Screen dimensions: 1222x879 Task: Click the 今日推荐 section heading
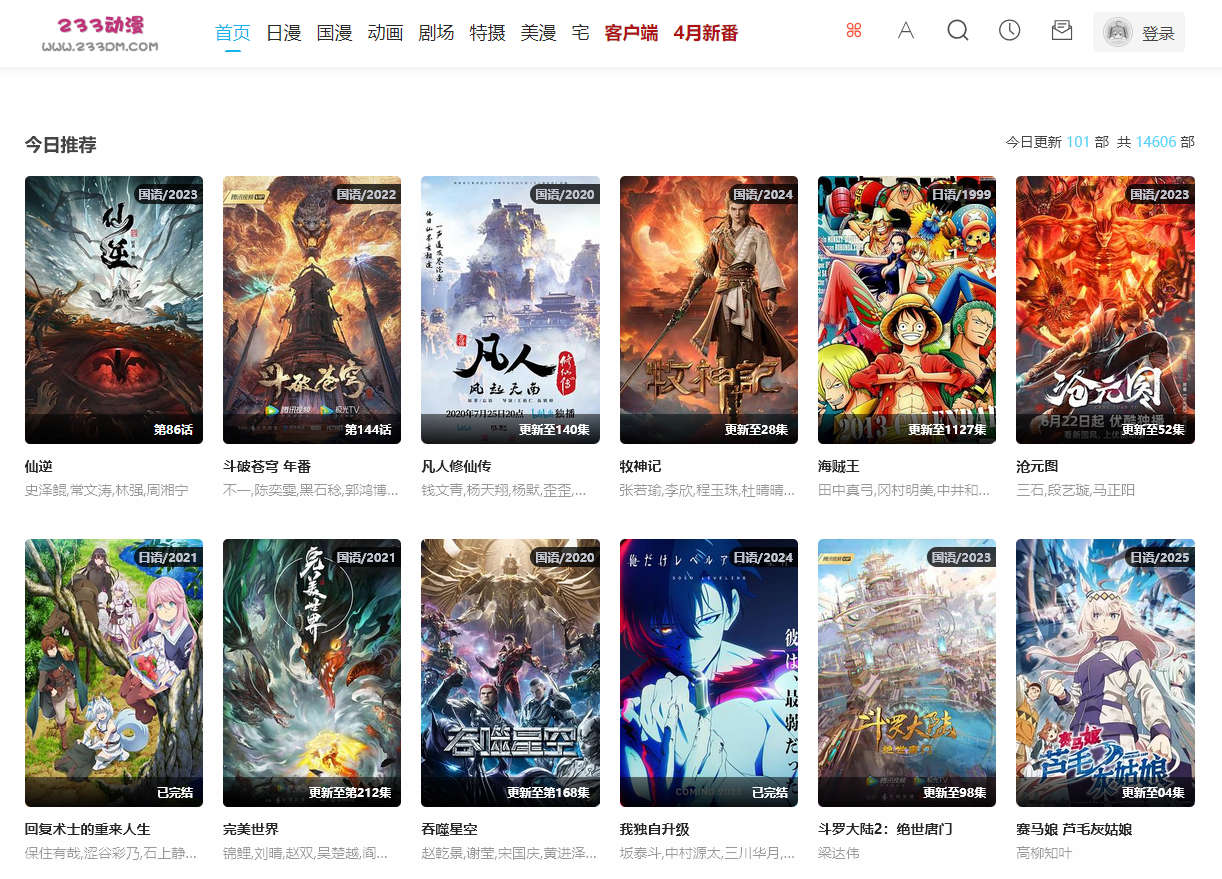click(x=61, y=145)
